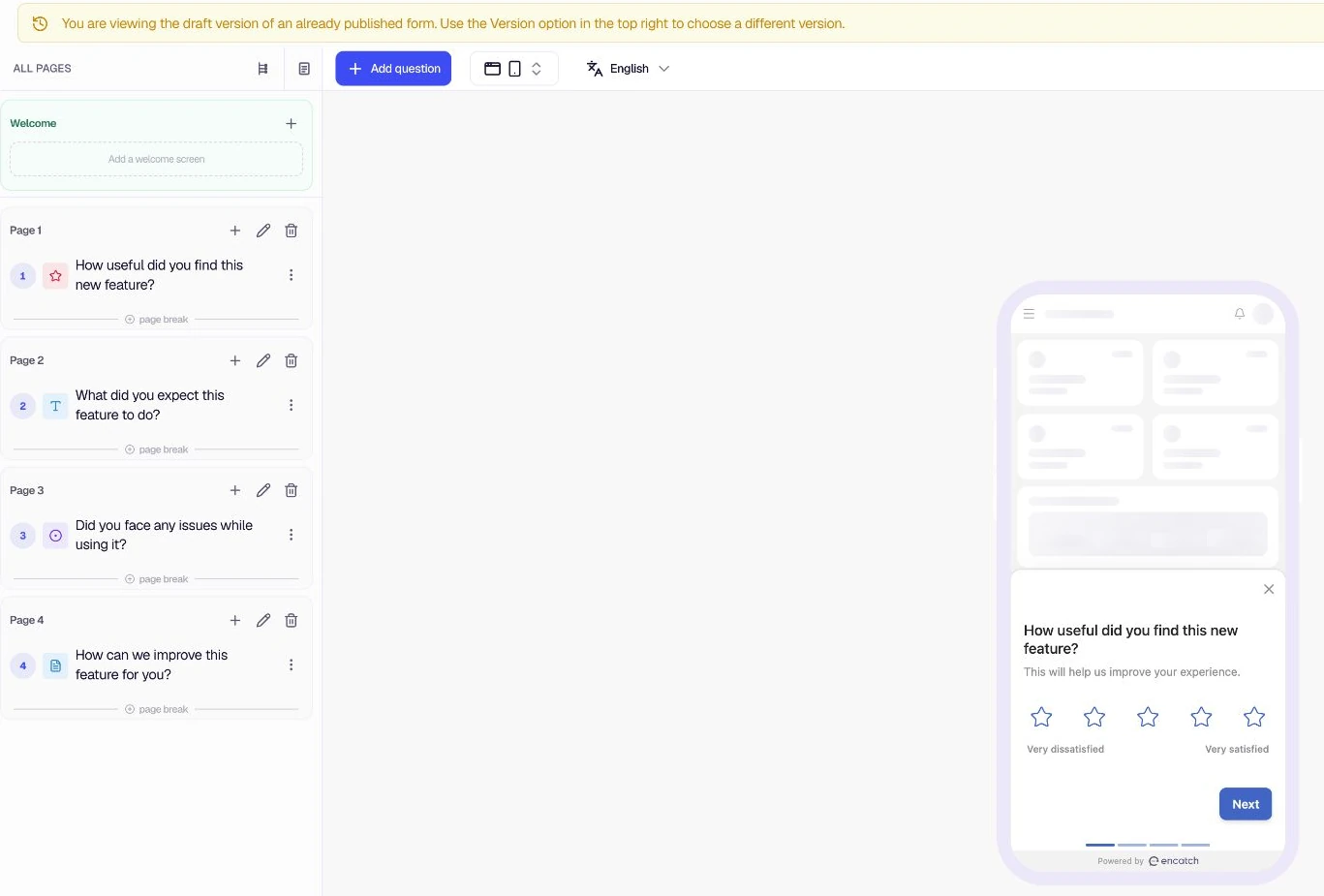This screenshot has height=896, width=1324.
Task: Open the options menu for question 4
Action: pos(291,664)
